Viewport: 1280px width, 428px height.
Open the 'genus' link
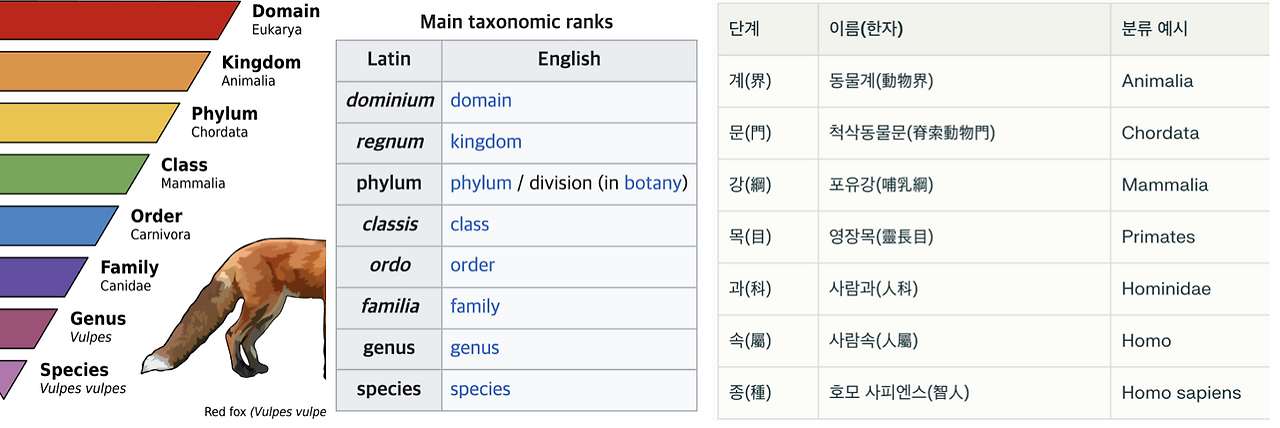point(475,348)
